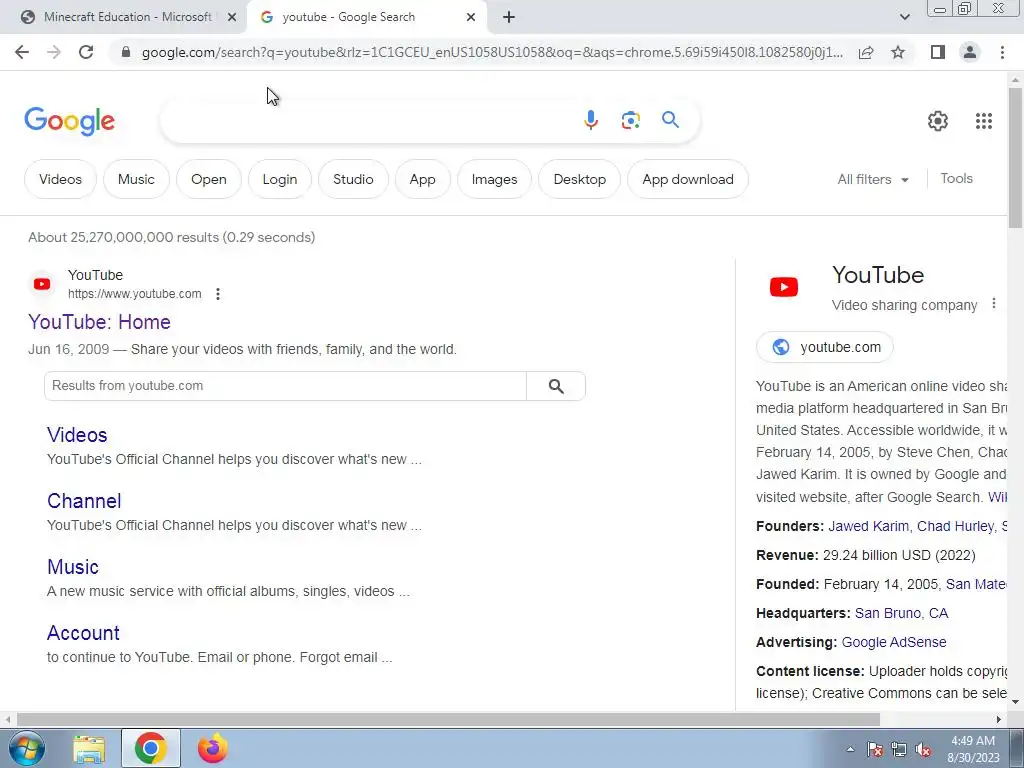
Task: Open the Google AdSense link
Action: click(893, 642)
